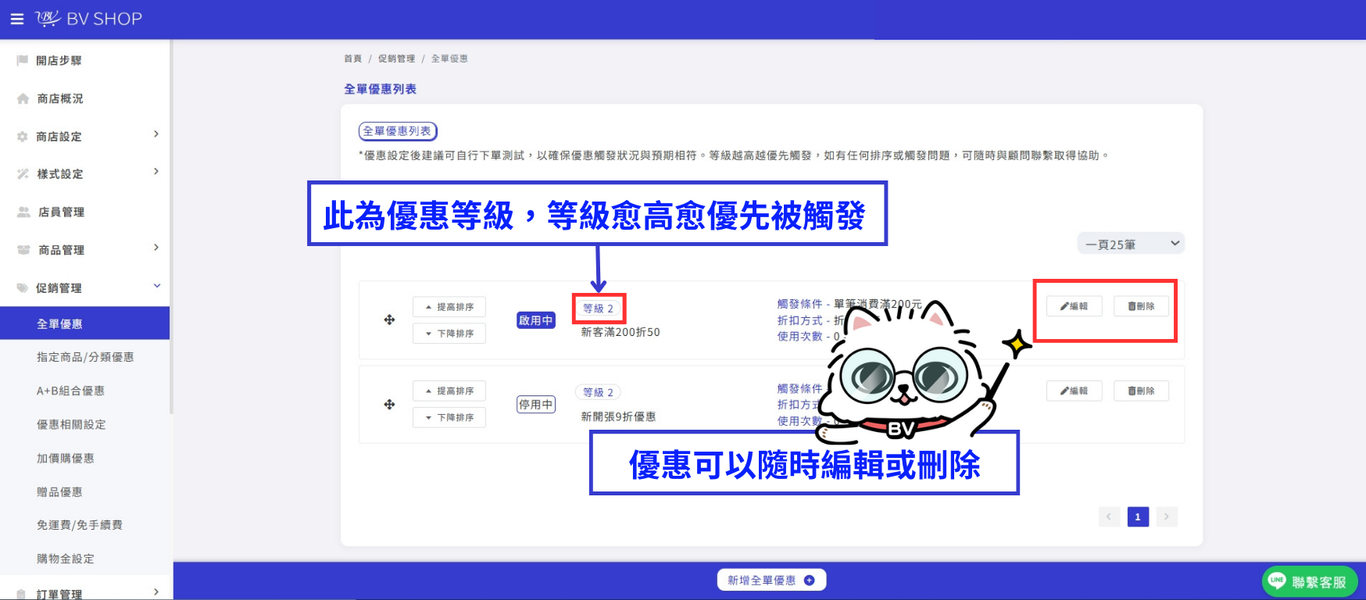Click the 新增全單優惠 button
Viewport: 1366px width, 600px height.
(771, 580)
